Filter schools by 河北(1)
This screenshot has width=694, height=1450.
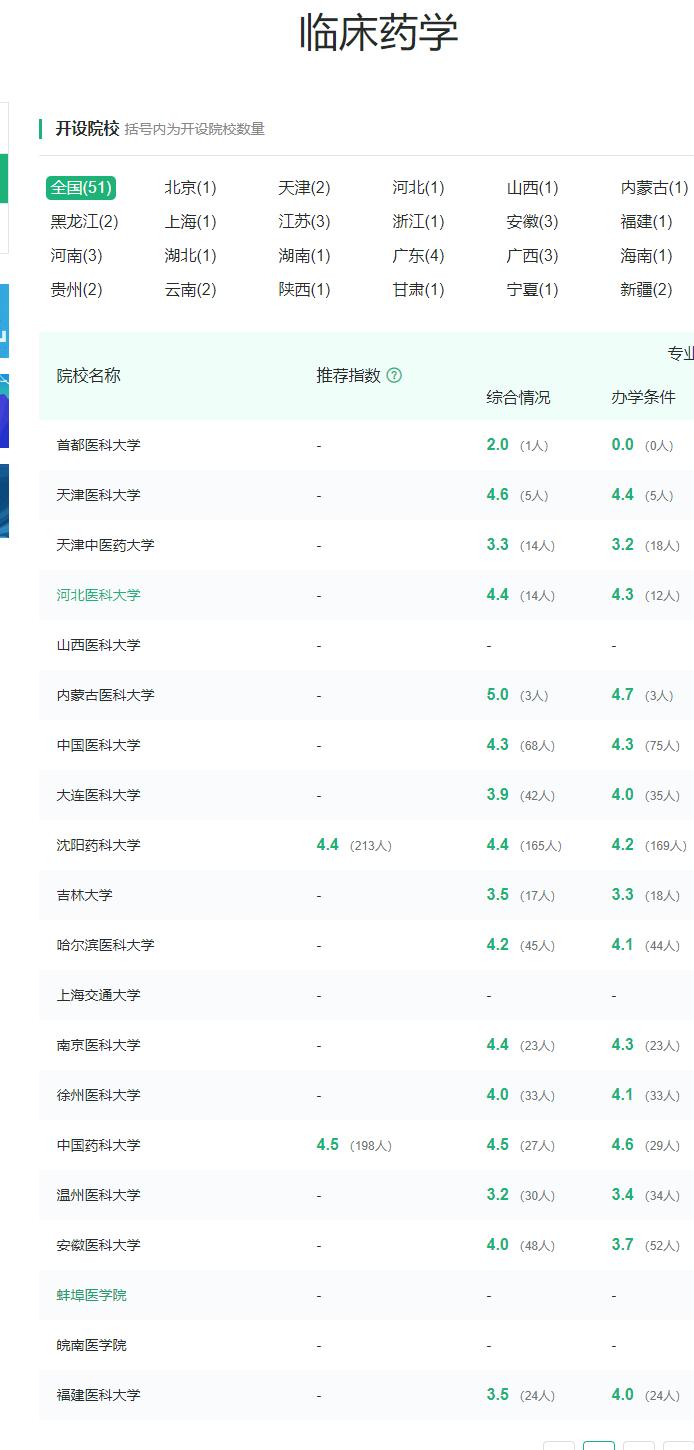pyautogui.click(x=418, y=188)
